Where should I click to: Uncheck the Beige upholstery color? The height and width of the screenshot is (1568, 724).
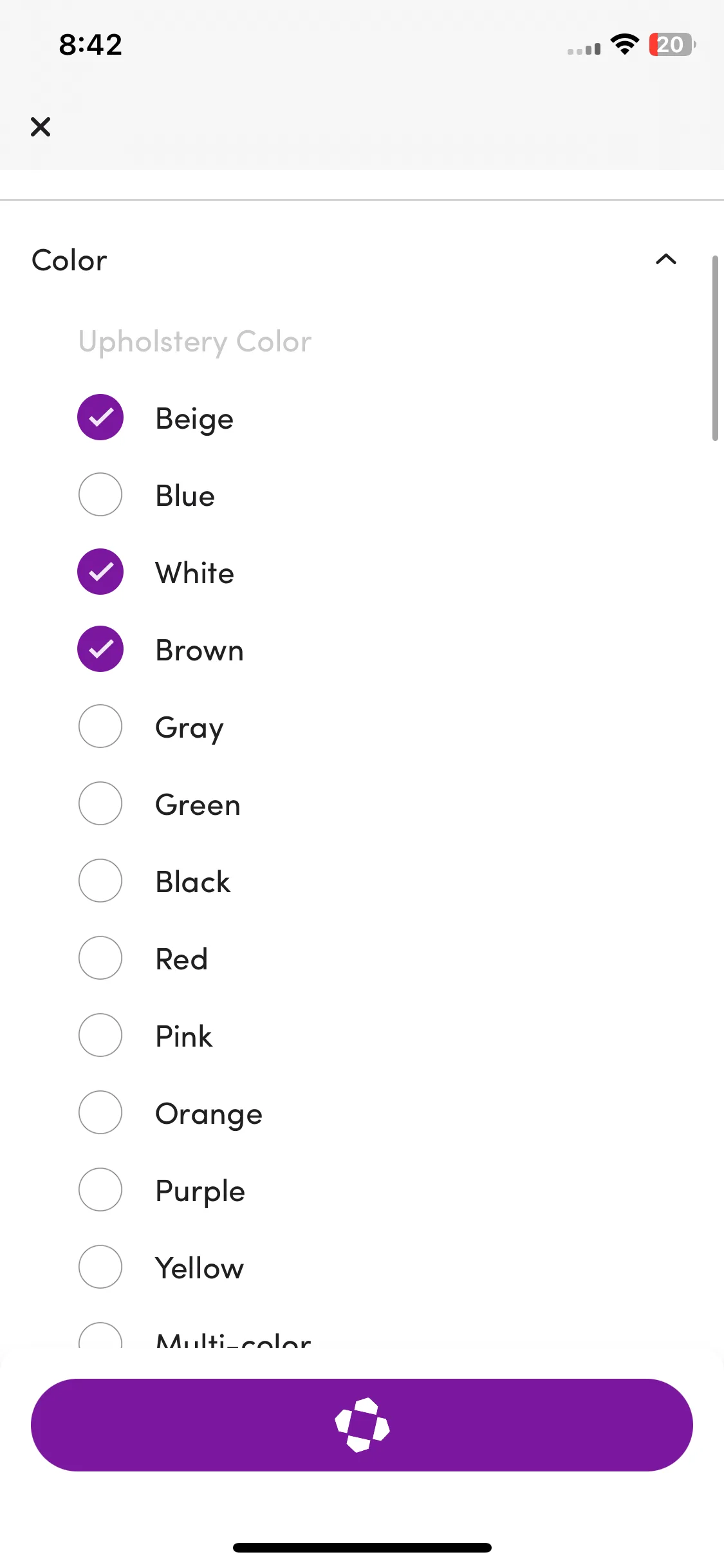(x=100, y=417)
